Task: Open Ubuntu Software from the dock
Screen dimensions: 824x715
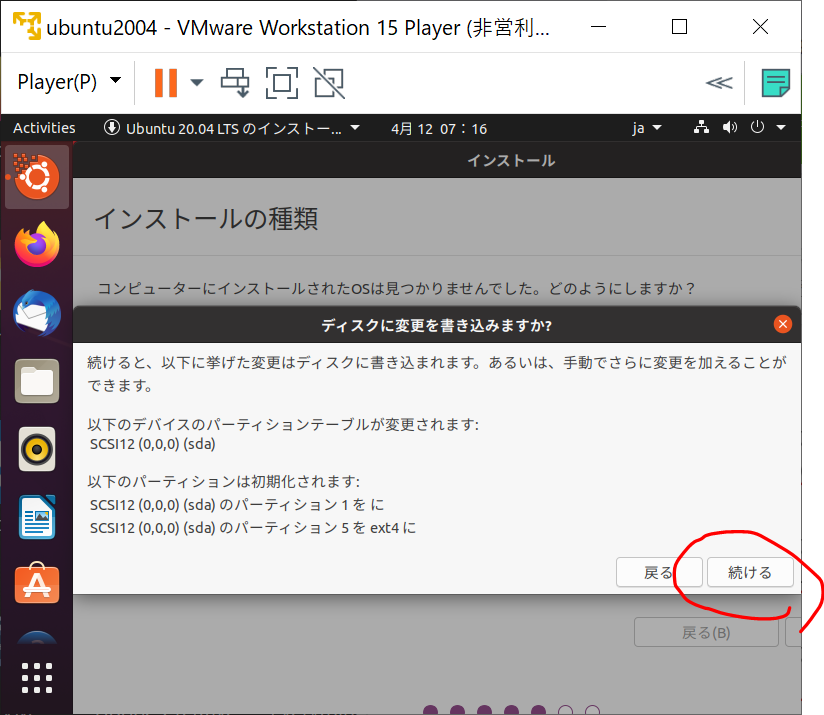Action: coord(37,583)
